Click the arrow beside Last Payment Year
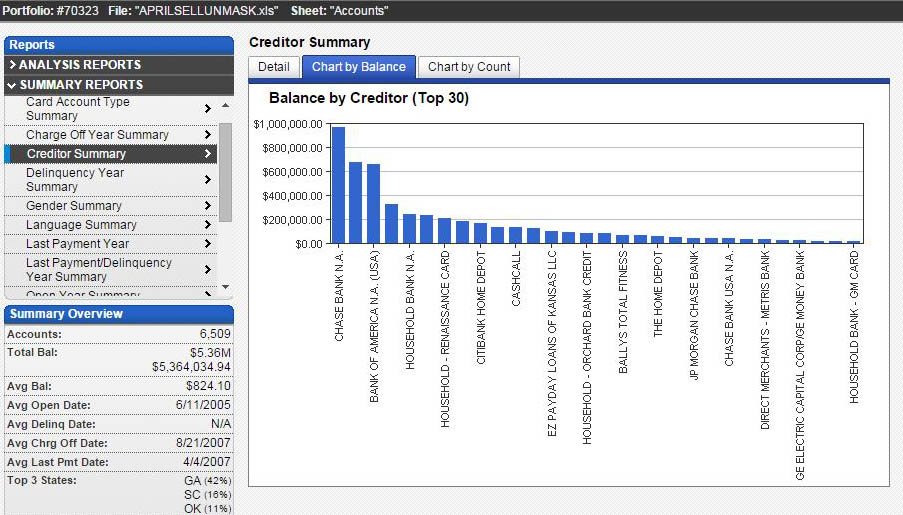This screenshot has height=515, width=903. (207, 244)
